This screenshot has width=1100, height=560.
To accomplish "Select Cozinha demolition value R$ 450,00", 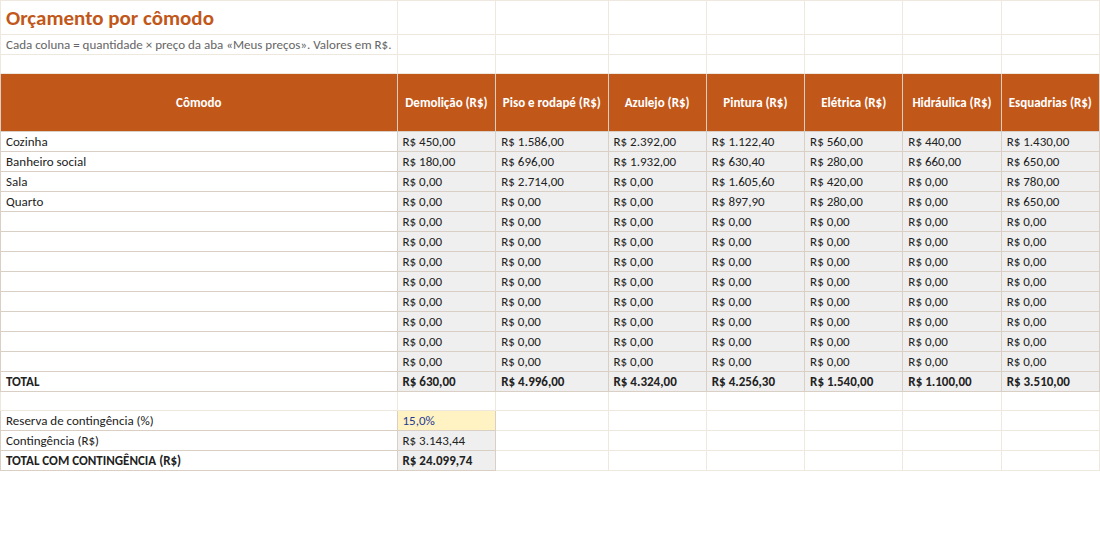I will 446,142.
